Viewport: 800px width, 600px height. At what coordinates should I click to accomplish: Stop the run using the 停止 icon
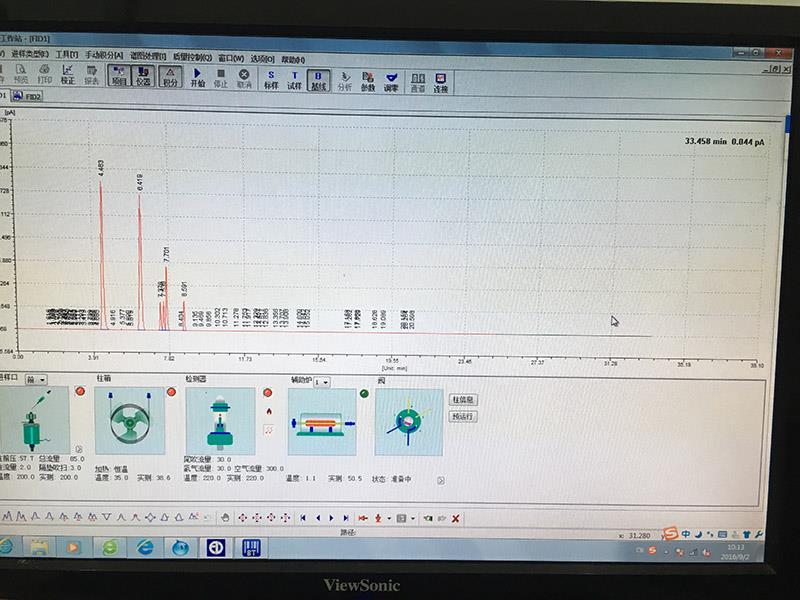coord(222,80)
